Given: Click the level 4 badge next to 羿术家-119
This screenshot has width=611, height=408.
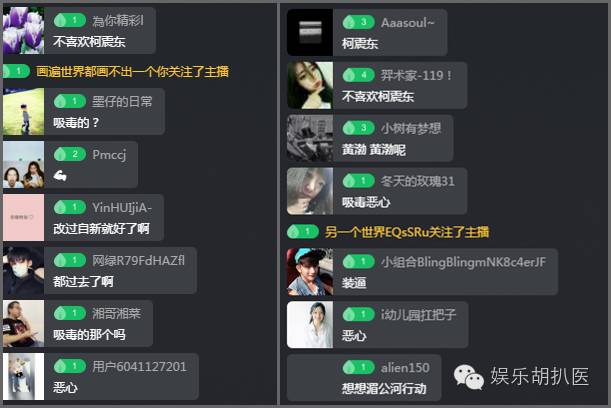Looking at the screenshot, I should pos(358,75).
